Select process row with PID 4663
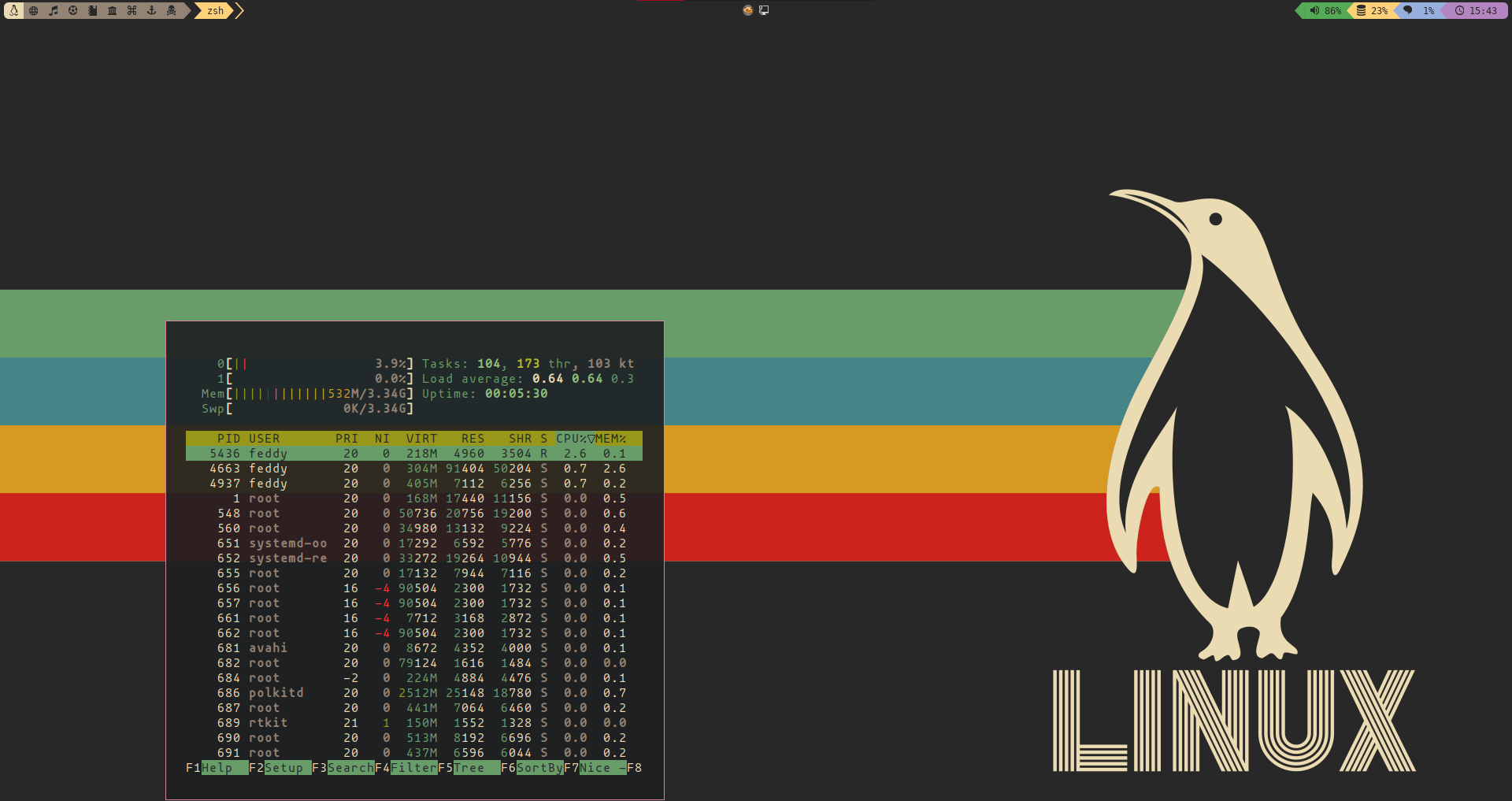This screenshot has width=1512, height=801. pos(414,469)
